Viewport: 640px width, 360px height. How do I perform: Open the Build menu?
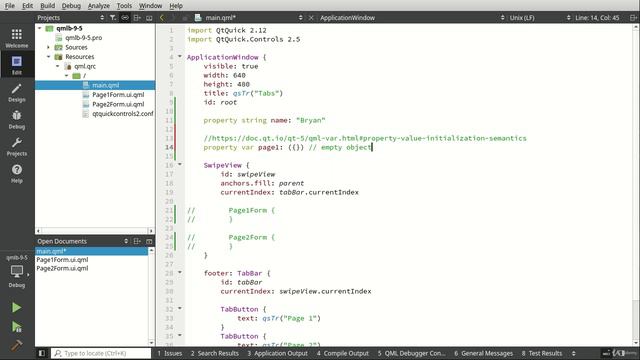[x=47, y=6]
